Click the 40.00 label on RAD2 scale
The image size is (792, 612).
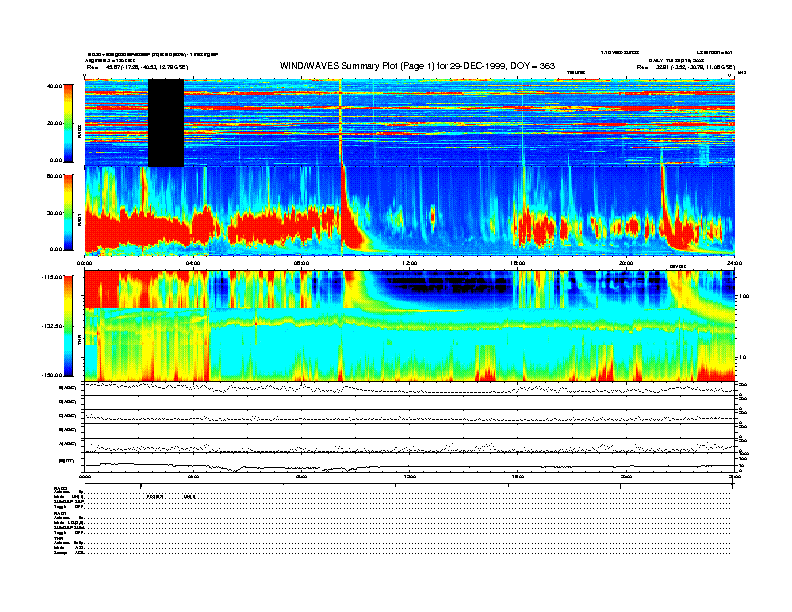pyautogui.click(x=54, y=86)
